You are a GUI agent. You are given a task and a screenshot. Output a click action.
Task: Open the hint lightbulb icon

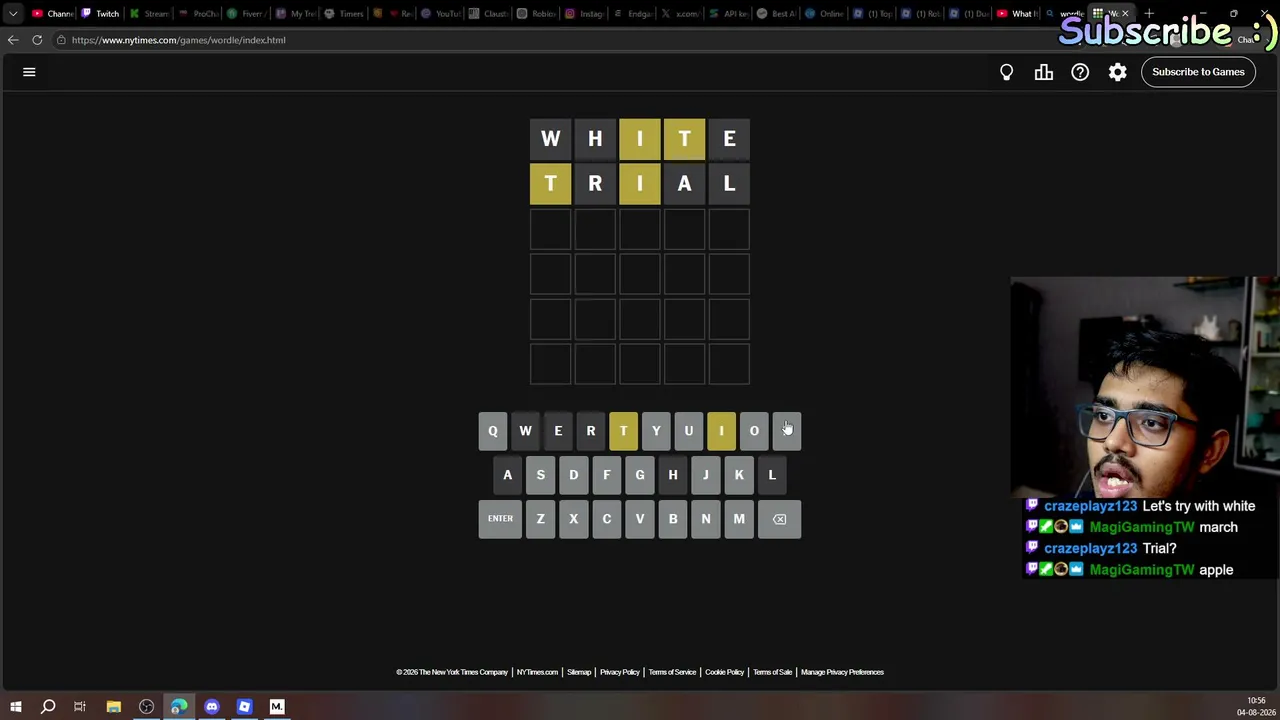coord(1007,72)
